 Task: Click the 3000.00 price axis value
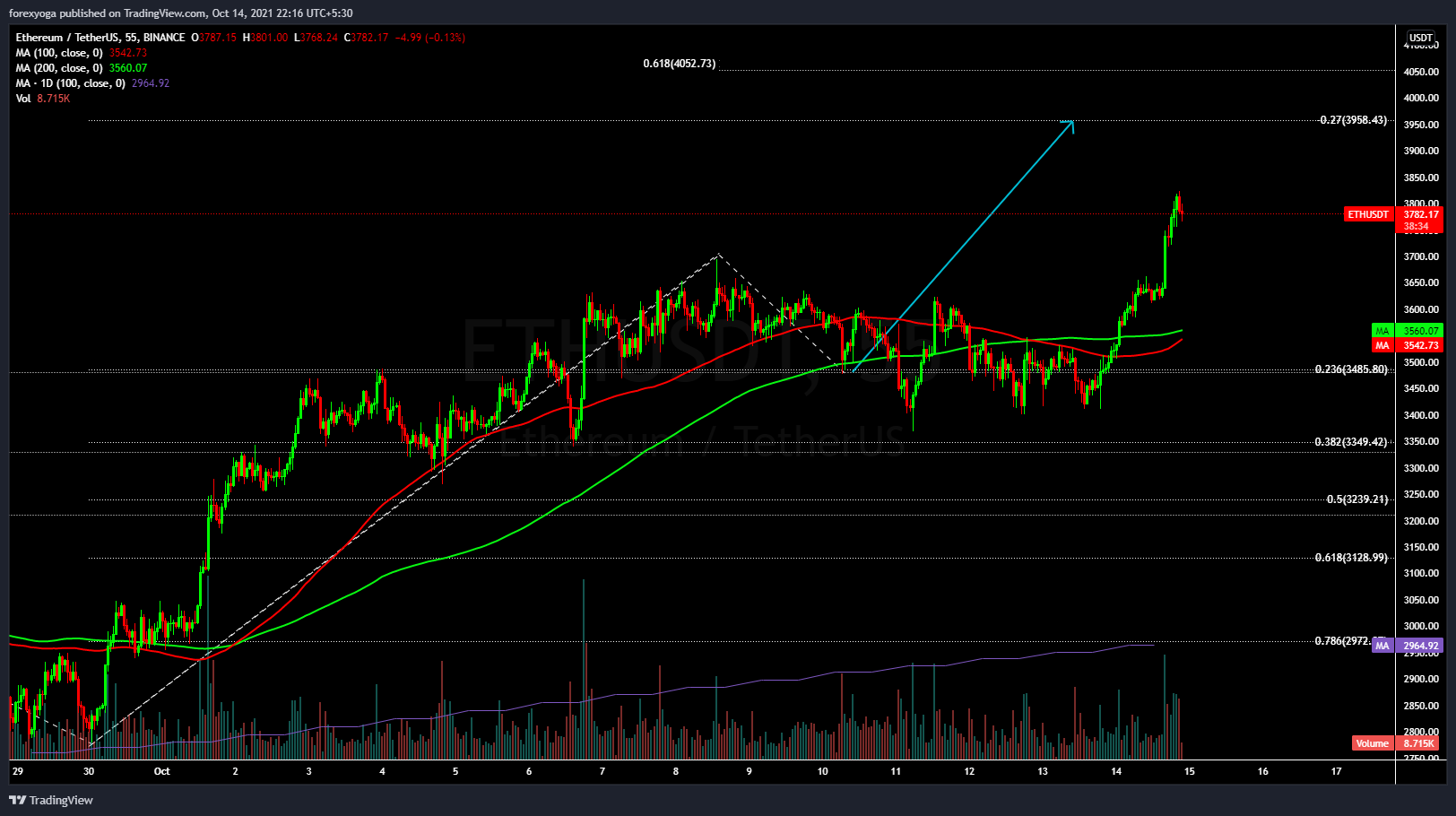pyautogui.click(x=1421, y=627)
